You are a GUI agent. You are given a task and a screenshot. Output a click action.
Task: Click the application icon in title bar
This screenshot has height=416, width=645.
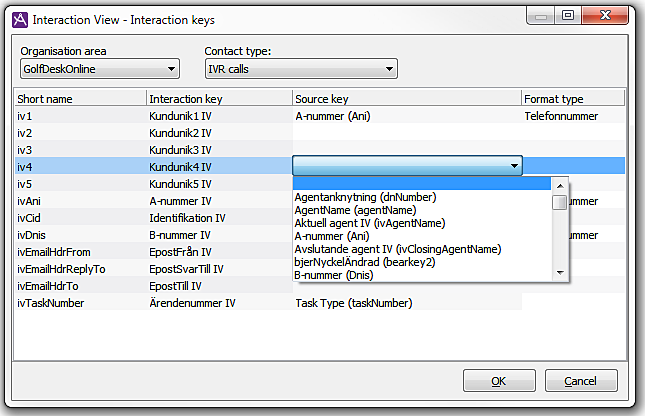(x=17, y=19)
